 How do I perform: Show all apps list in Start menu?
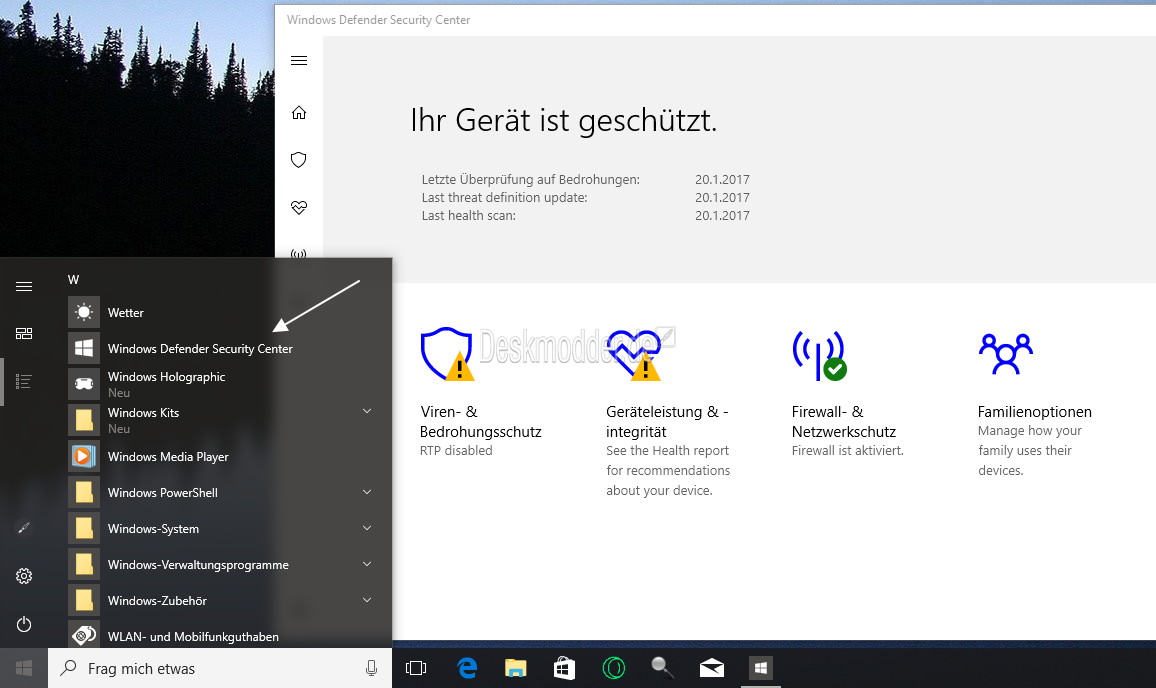24,381
